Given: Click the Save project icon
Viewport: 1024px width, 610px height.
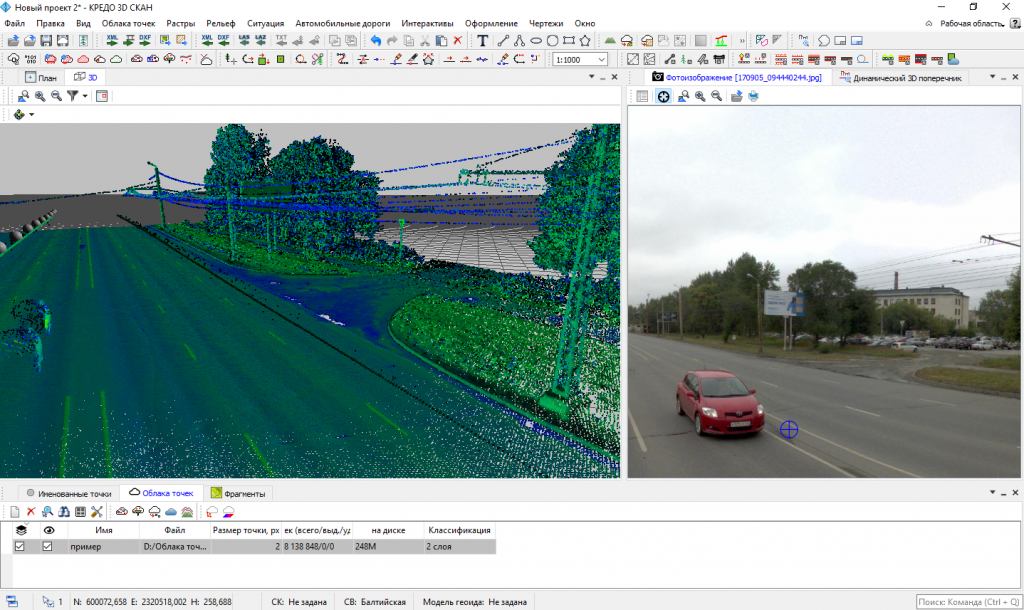Looking at the screenshot, I should pyautogui.click(x=46, y=41).
